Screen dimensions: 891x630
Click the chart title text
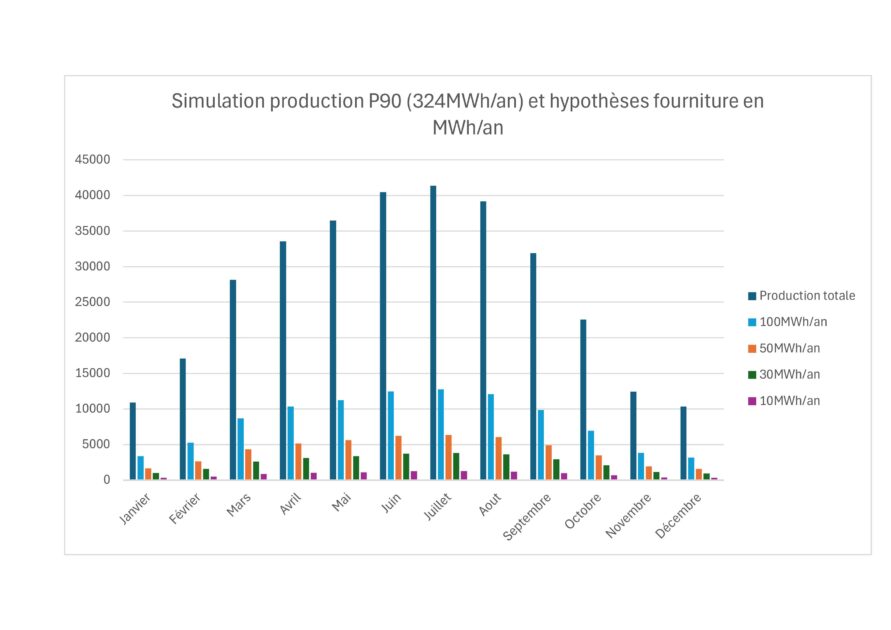[467, 114]
